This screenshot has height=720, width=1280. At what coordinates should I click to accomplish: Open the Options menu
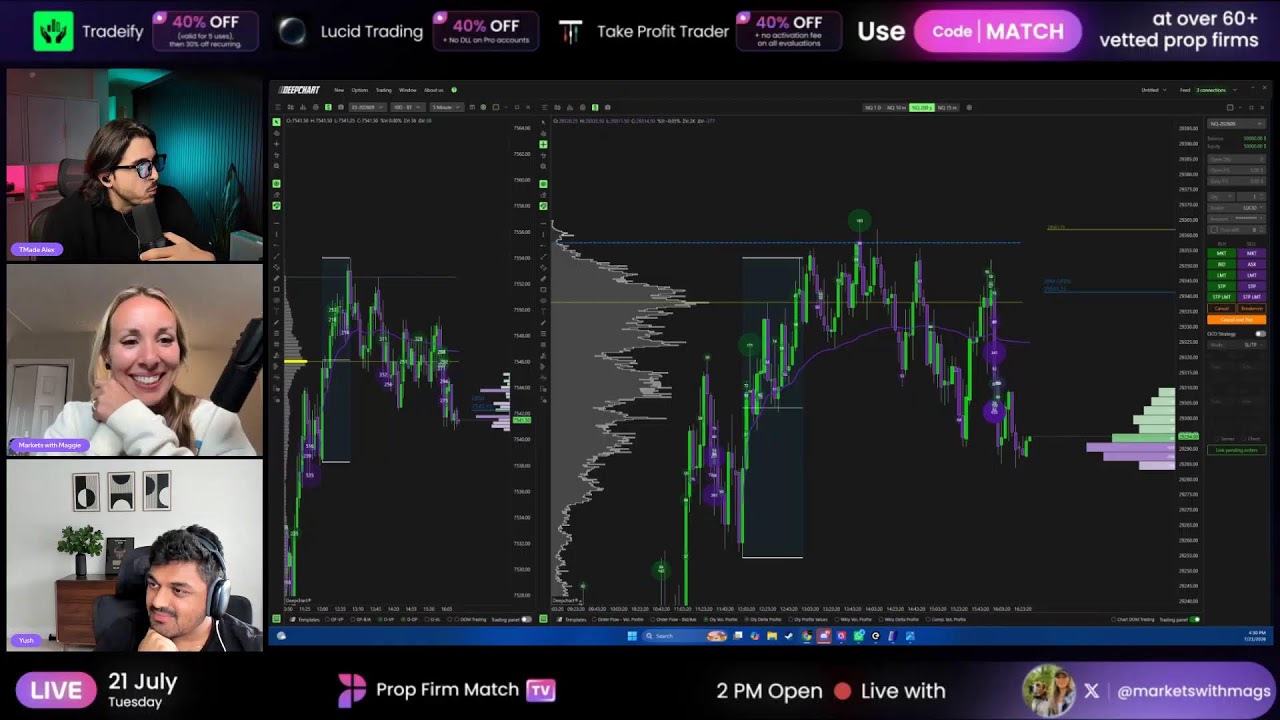pos(360,90)
